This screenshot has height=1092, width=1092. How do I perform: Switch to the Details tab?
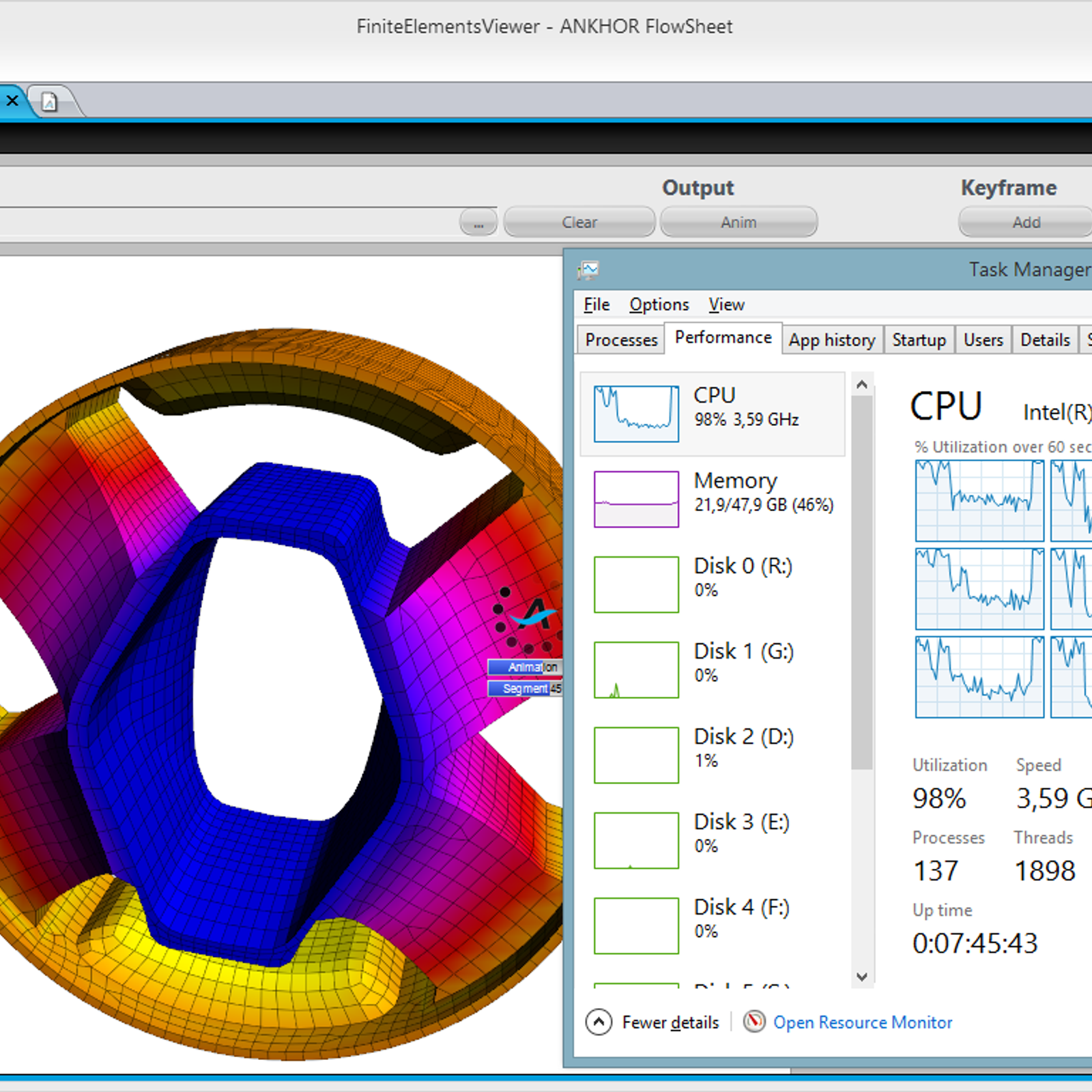pyautogui.click(x=1045, y=339)
